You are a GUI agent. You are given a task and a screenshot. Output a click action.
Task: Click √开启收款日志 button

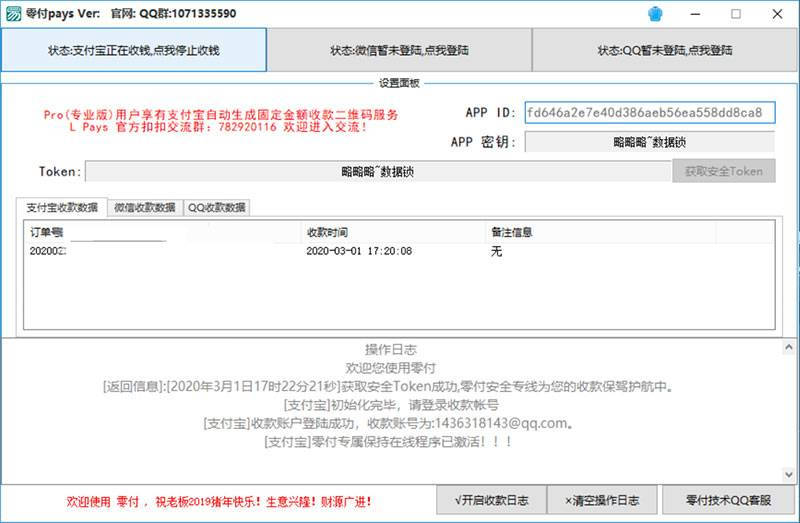(x=491, y=500)
